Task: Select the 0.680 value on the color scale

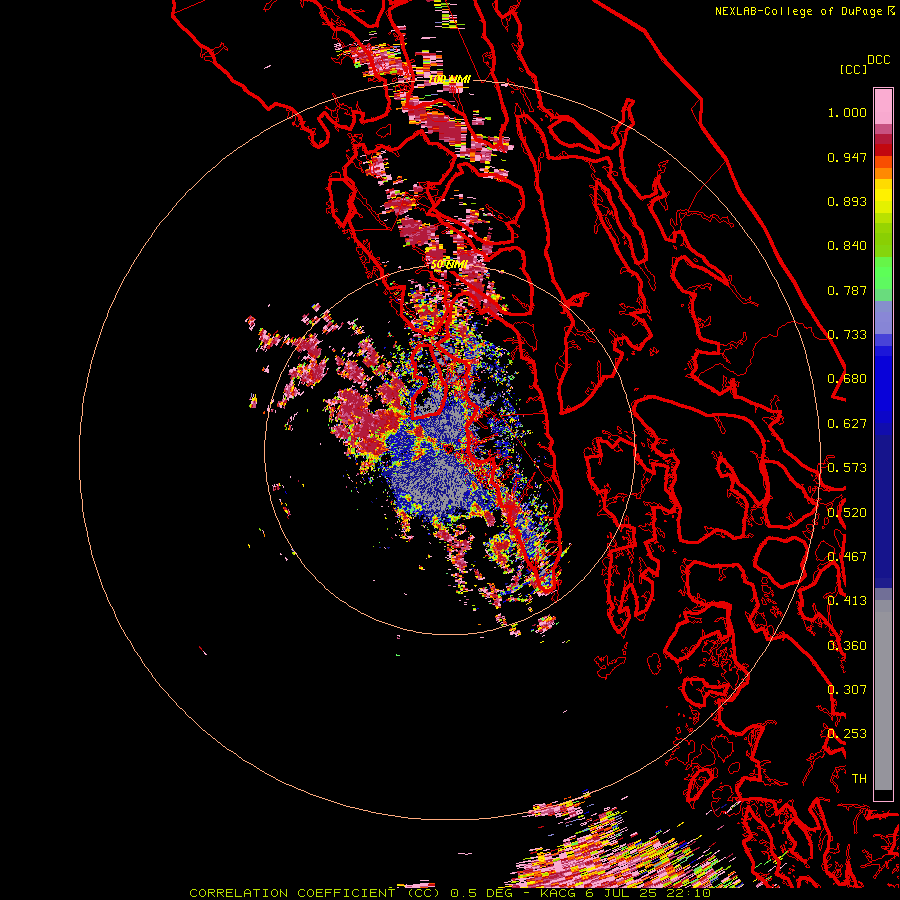Action: [847, 379]
